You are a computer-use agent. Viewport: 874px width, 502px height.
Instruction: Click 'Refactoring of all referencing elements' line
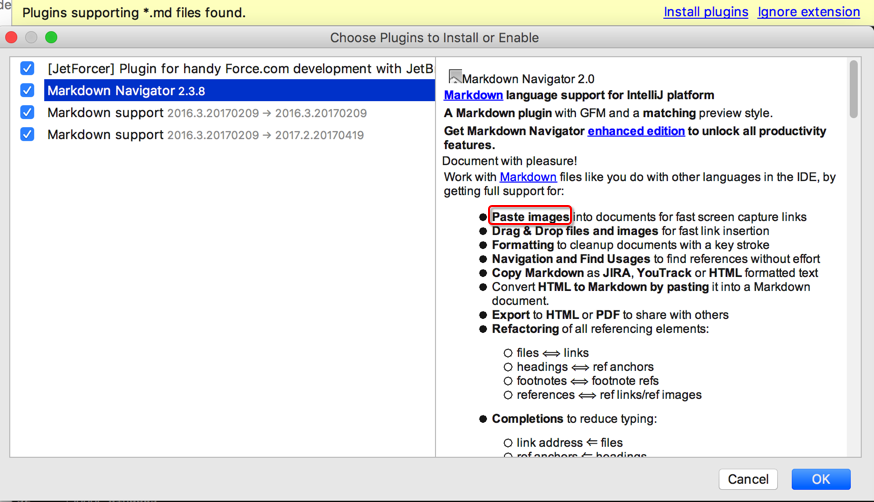coord(600,329)
